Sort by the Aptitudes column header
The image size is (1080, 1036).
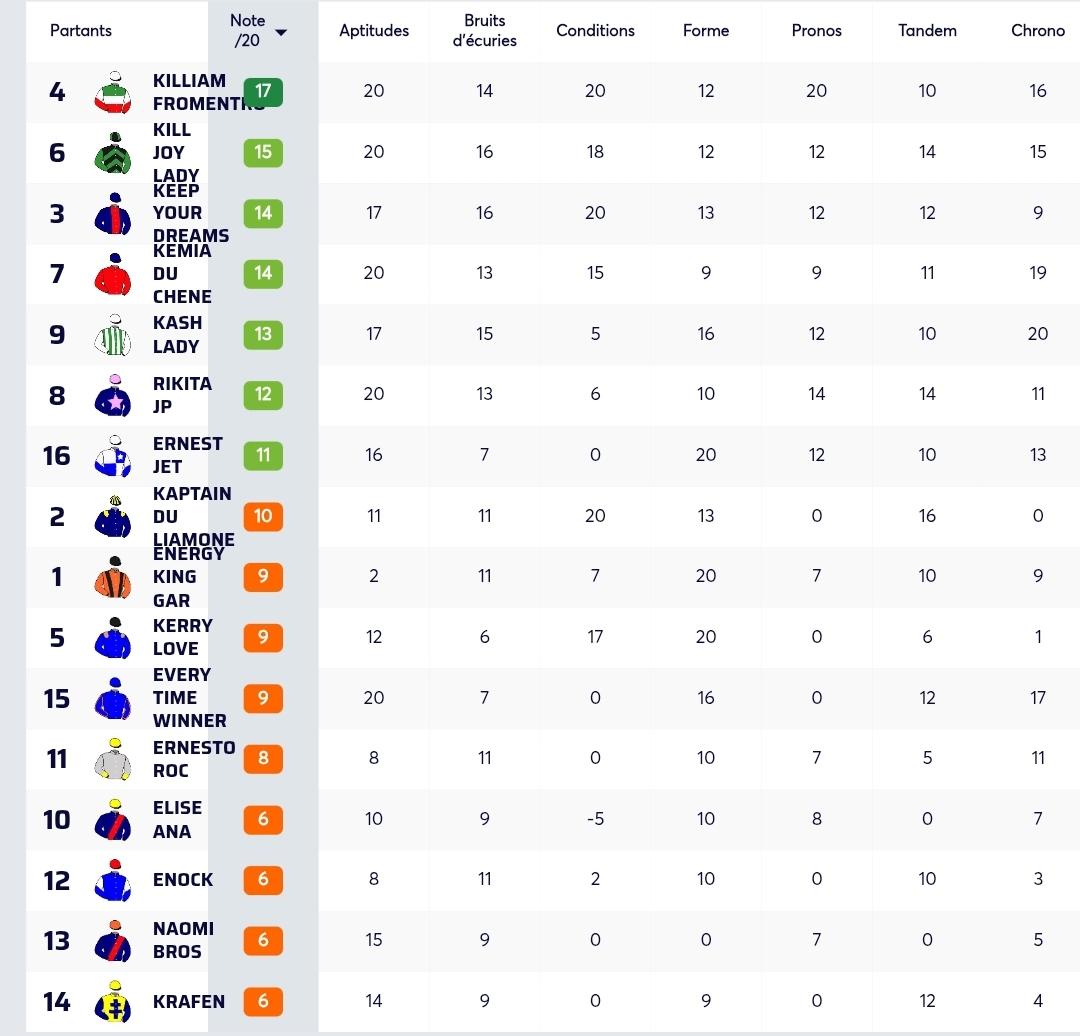[374, 30]
